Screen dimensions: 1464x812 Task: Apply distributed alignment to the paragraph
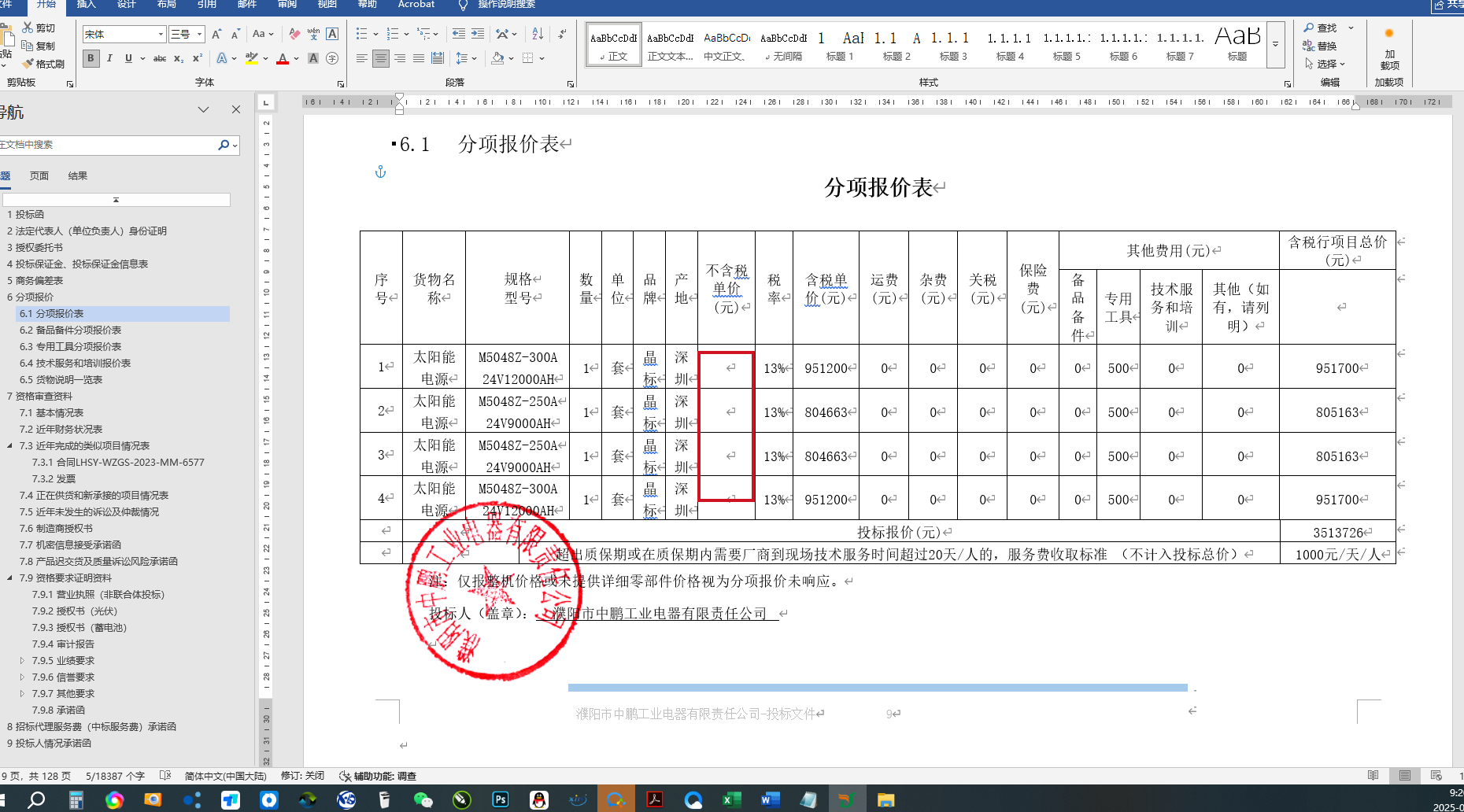point(438,58)
